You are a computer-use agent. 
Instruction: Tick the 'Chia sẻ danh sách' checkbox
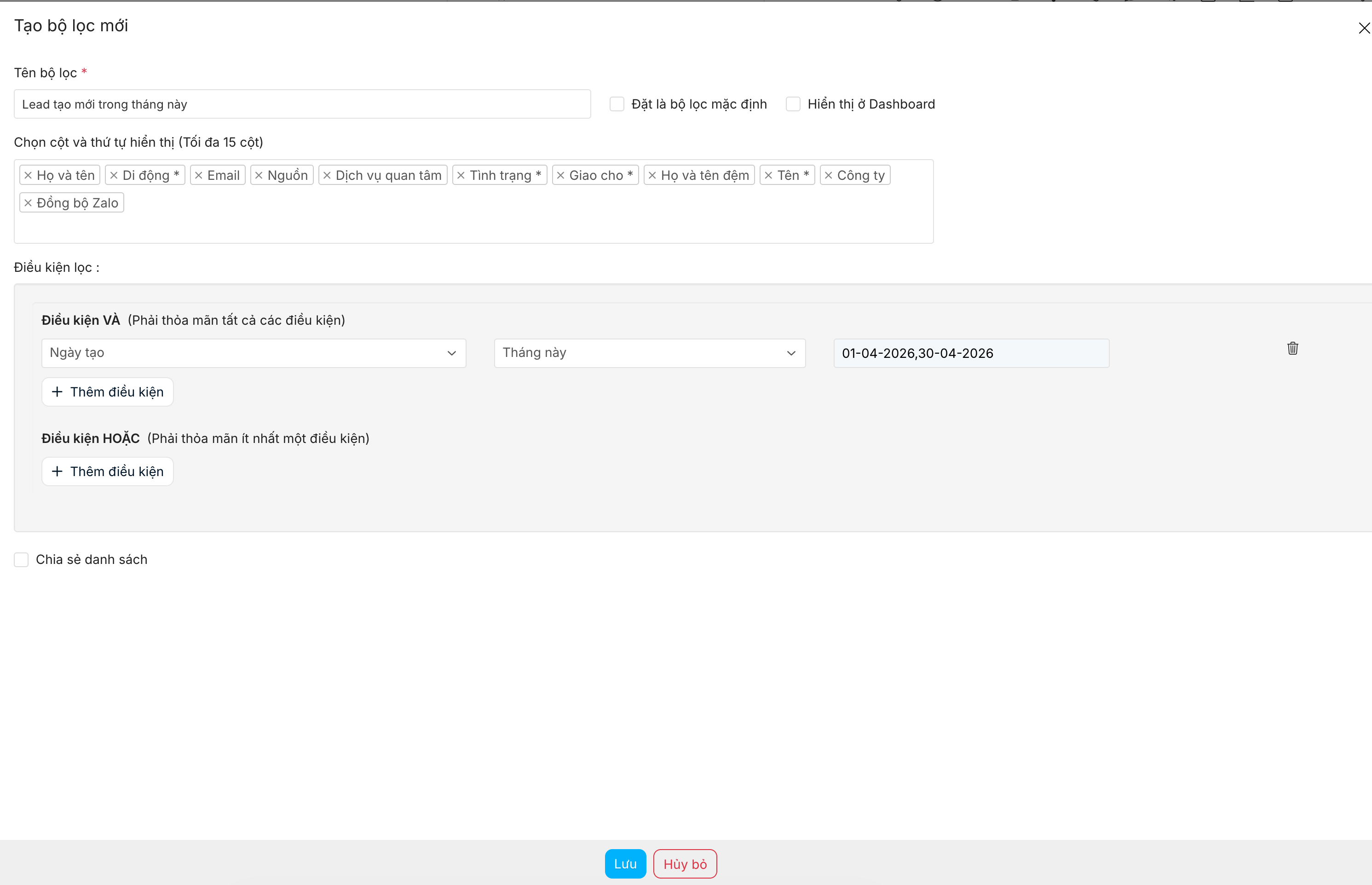pos(21,559)
